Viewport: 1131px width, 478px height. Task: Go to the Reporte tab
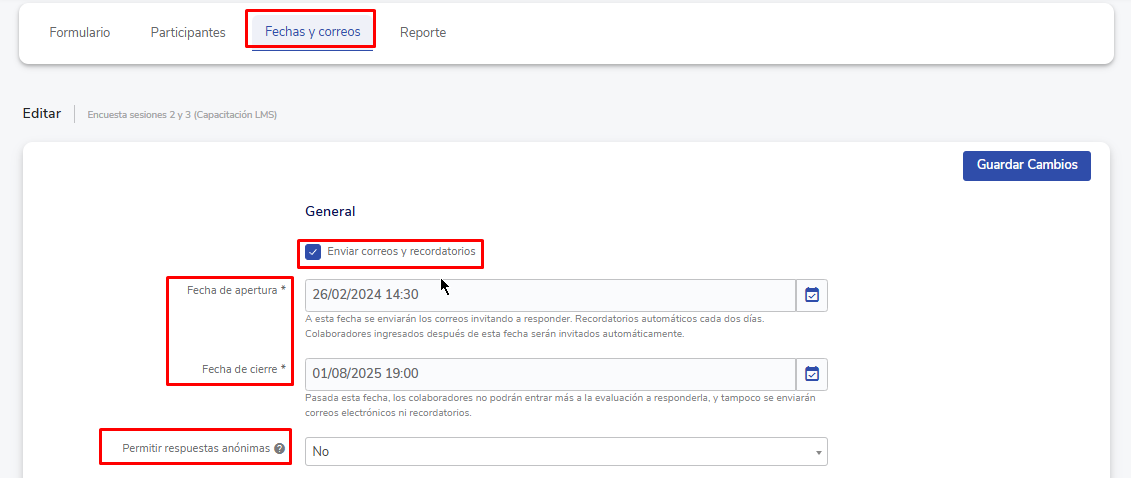click(x=423, y=32)
